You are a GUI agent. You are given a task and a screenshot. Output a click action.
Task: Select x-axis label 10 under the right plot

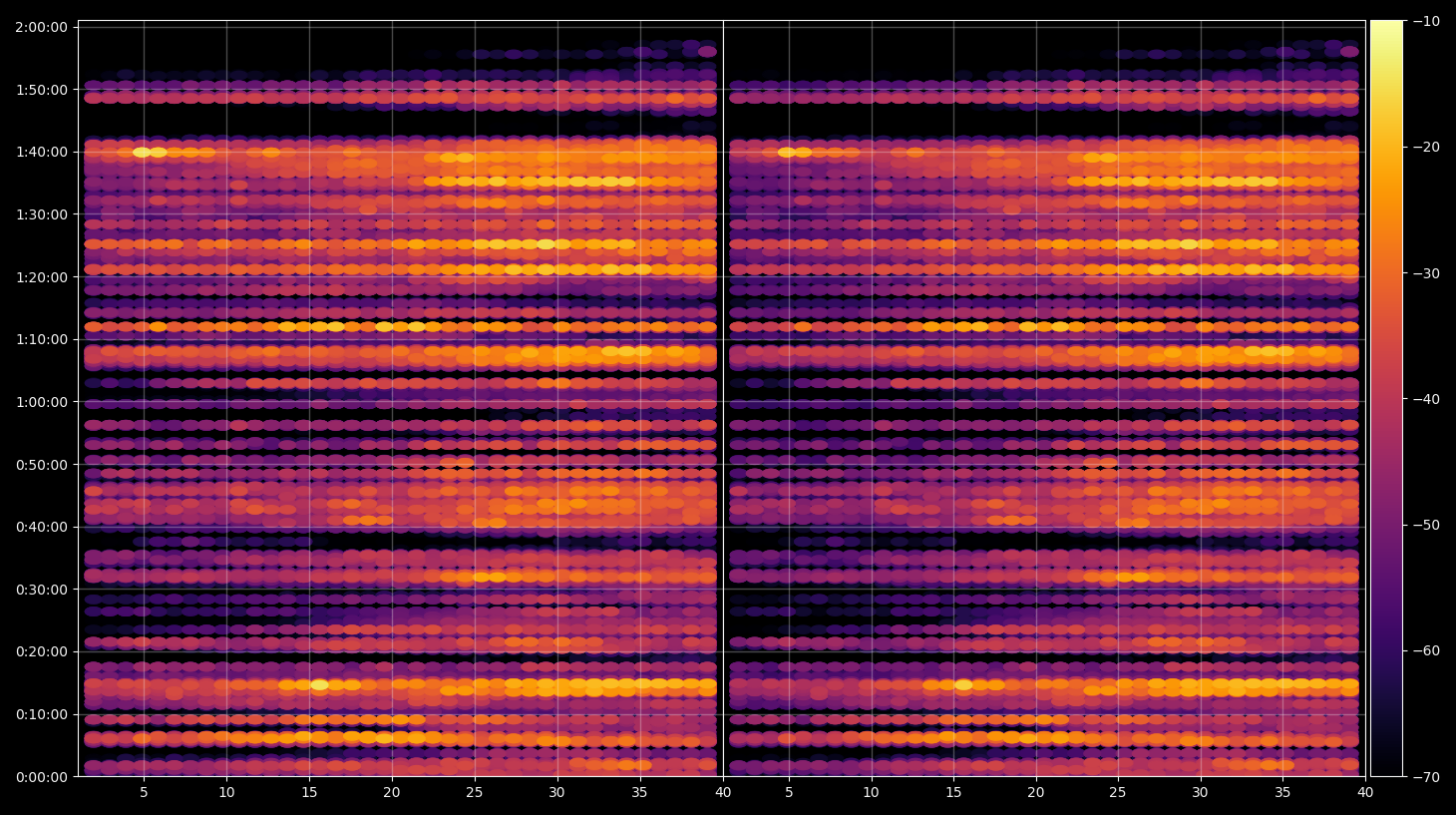point(871,792)
